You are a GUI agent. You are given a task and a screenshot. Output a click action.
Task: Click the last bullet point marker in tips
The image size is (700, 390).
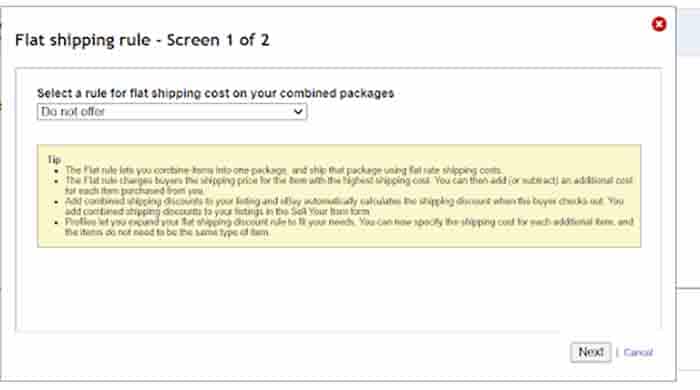(x=56, y=222)
